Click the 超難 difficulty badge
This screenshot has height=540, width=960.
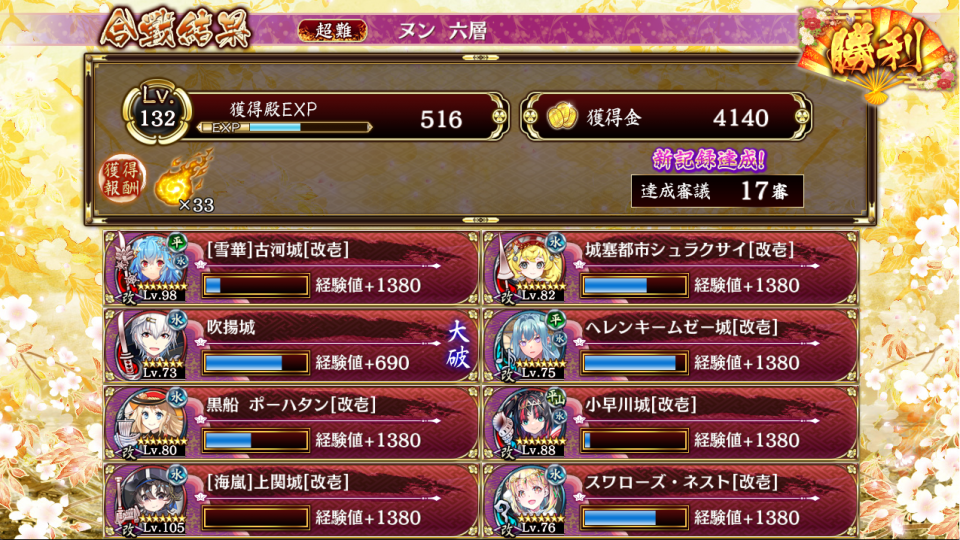click(x=332, y=31)
